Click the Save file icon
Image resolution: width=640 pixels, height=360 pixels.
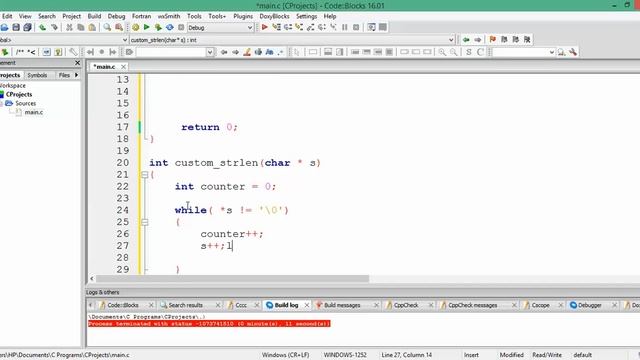pos(16,27)
